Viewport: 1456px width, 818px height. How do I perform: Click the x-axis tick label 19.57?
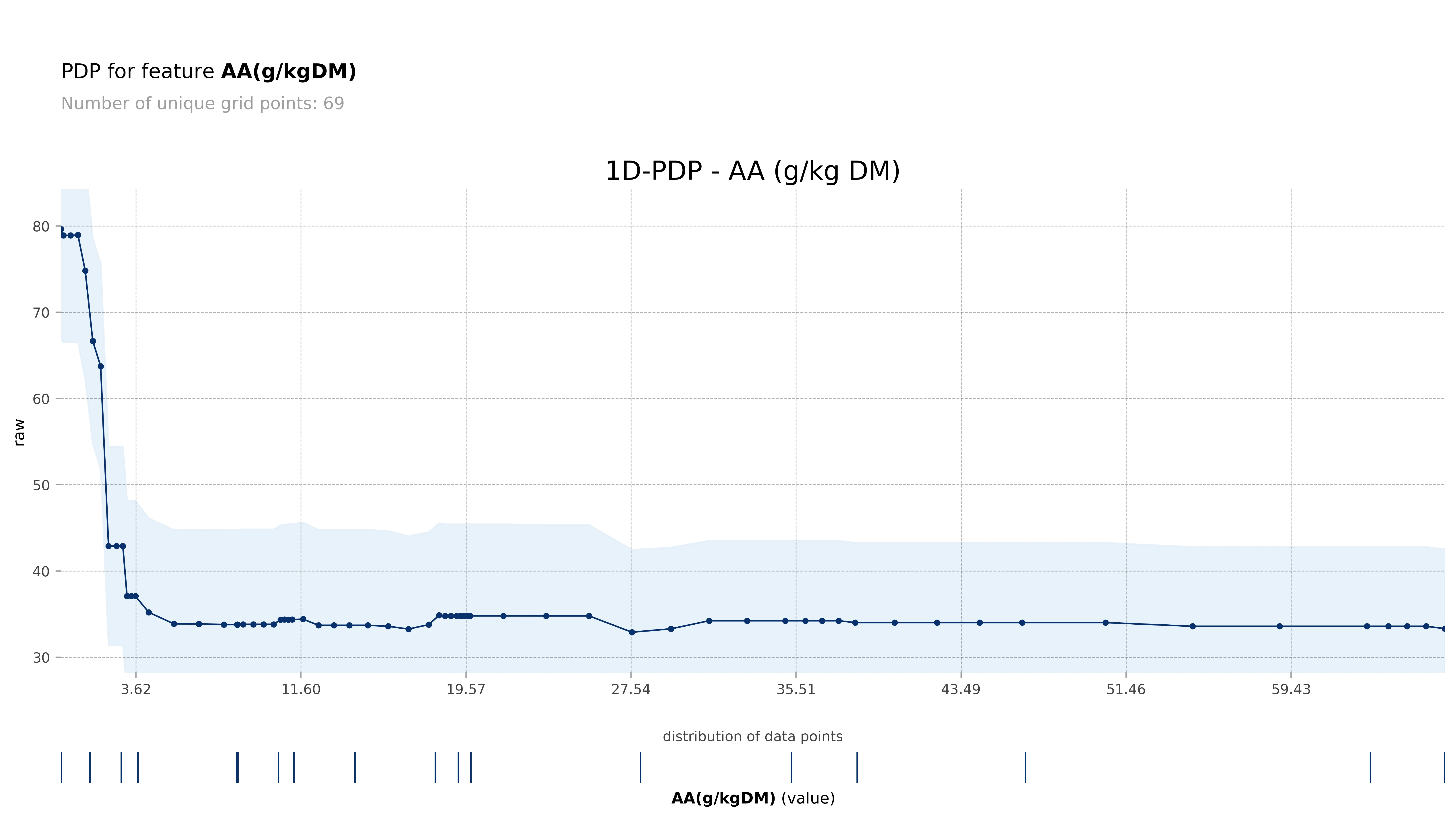coord(466,690)
